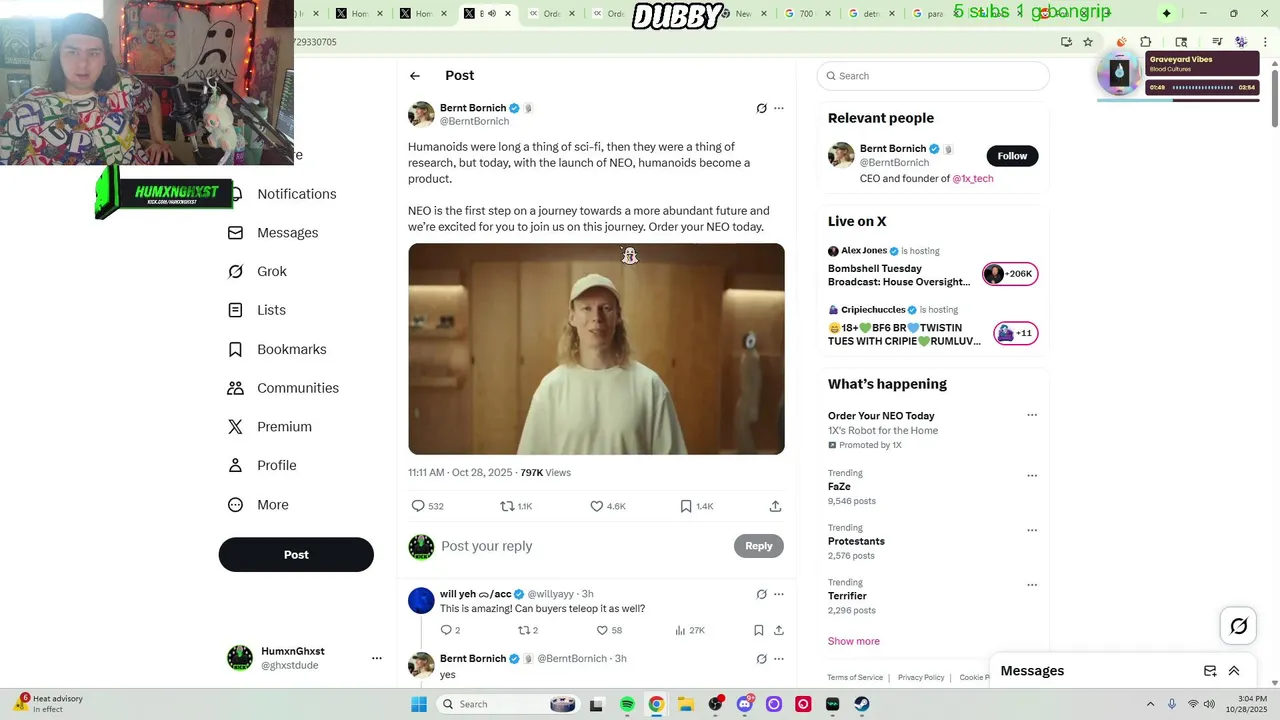Open the @1x_tech link
The width and height of the screenshot is (1280, 720).
click(x=973, y=179)
